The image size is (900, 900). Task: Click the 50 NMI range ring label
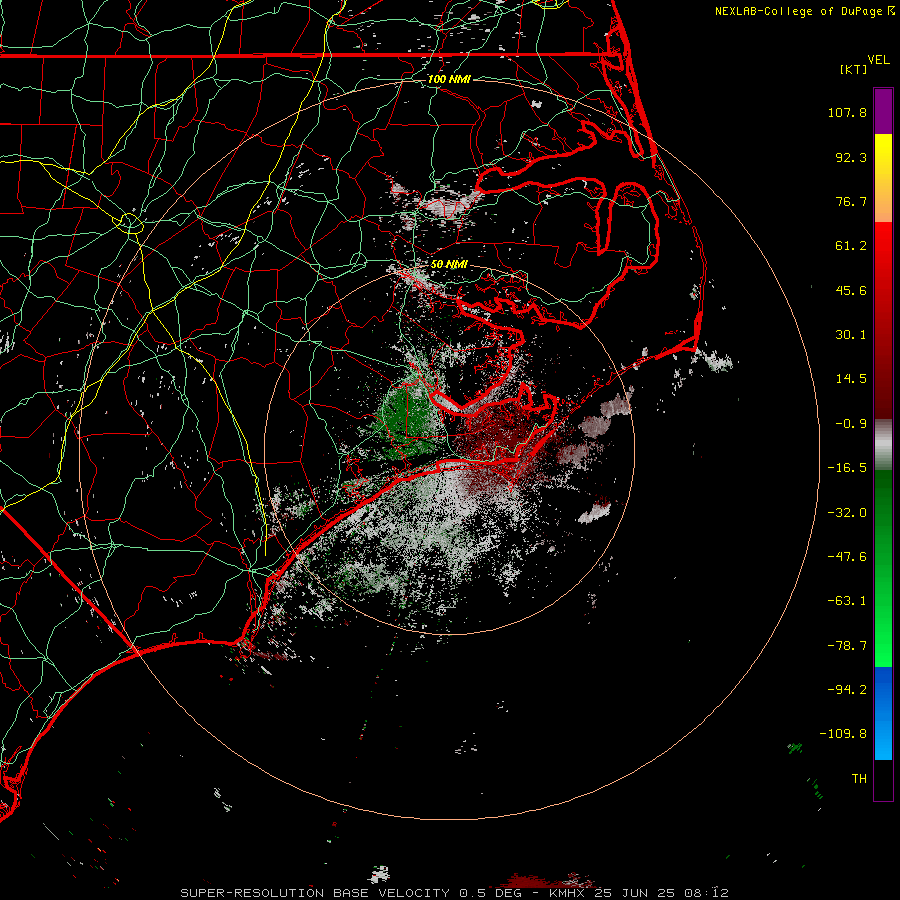coord(449,264)
